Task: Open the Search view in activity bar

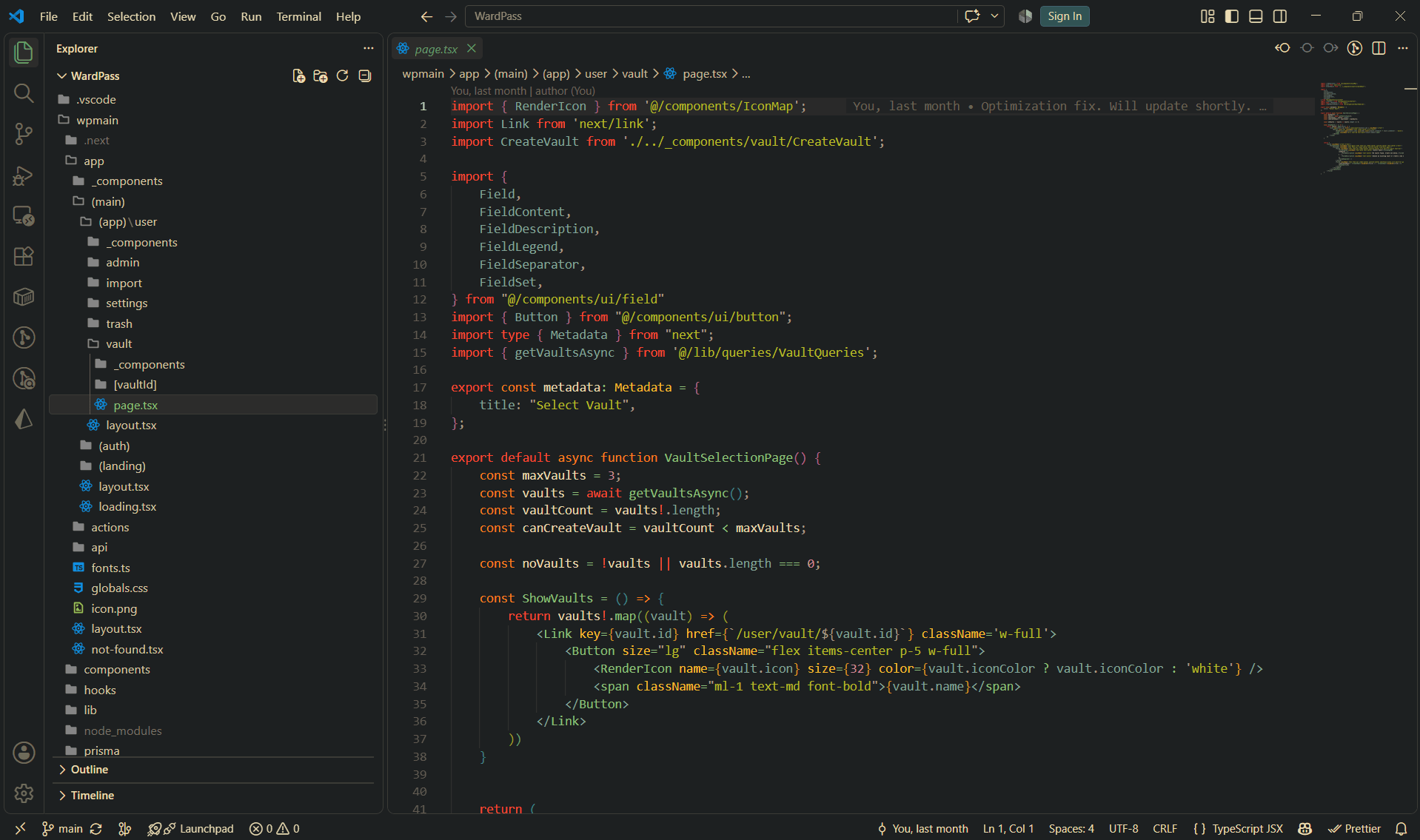Action: coord(24,93)
